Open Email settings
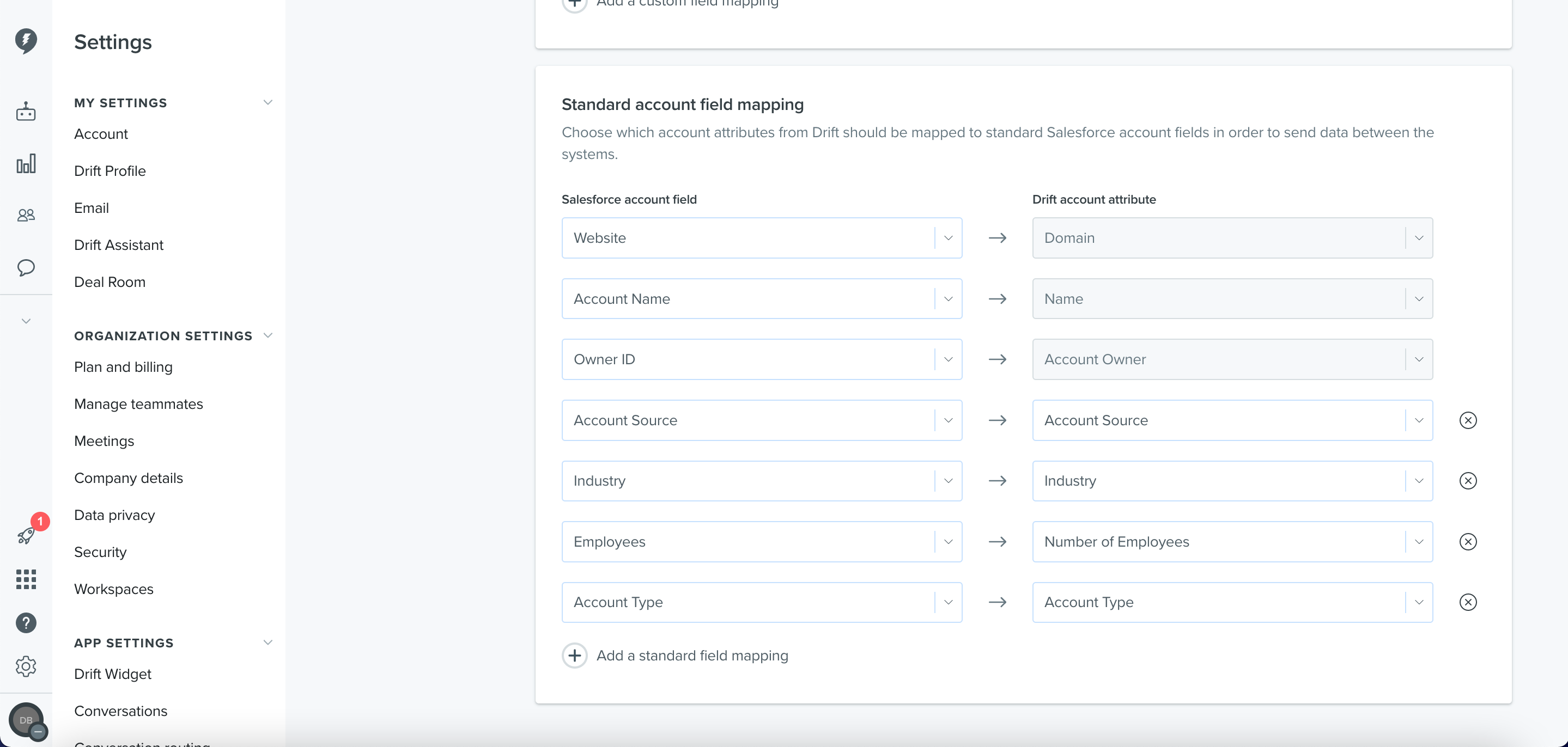 tap(92, 208)
